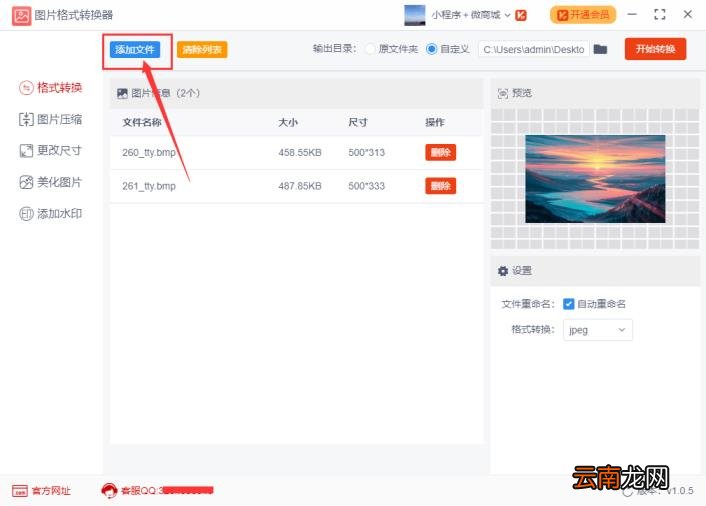706x506 pixels.
Task: Click 清除列表 to clear the list
Action: tap(202, 50)
